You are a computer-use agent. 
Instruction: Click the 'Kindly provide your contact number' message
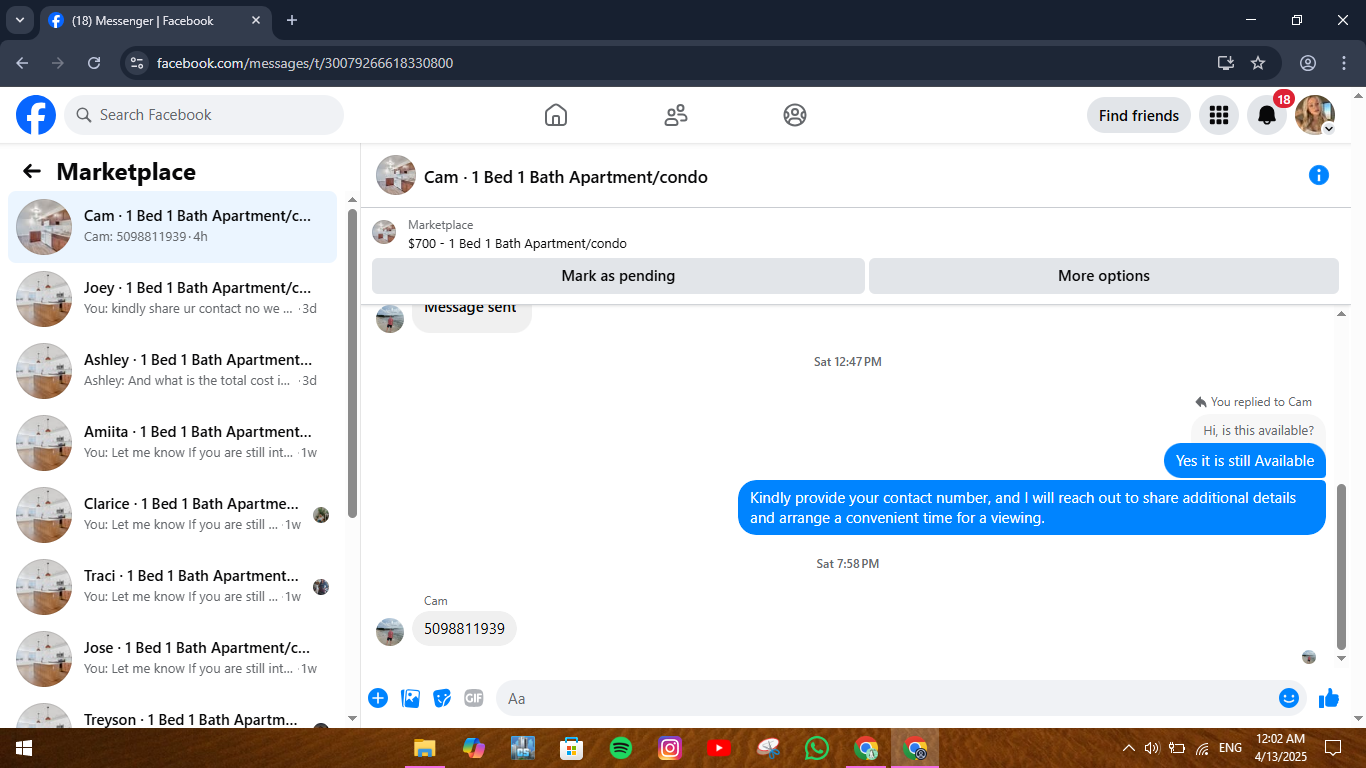[1033, 508]
